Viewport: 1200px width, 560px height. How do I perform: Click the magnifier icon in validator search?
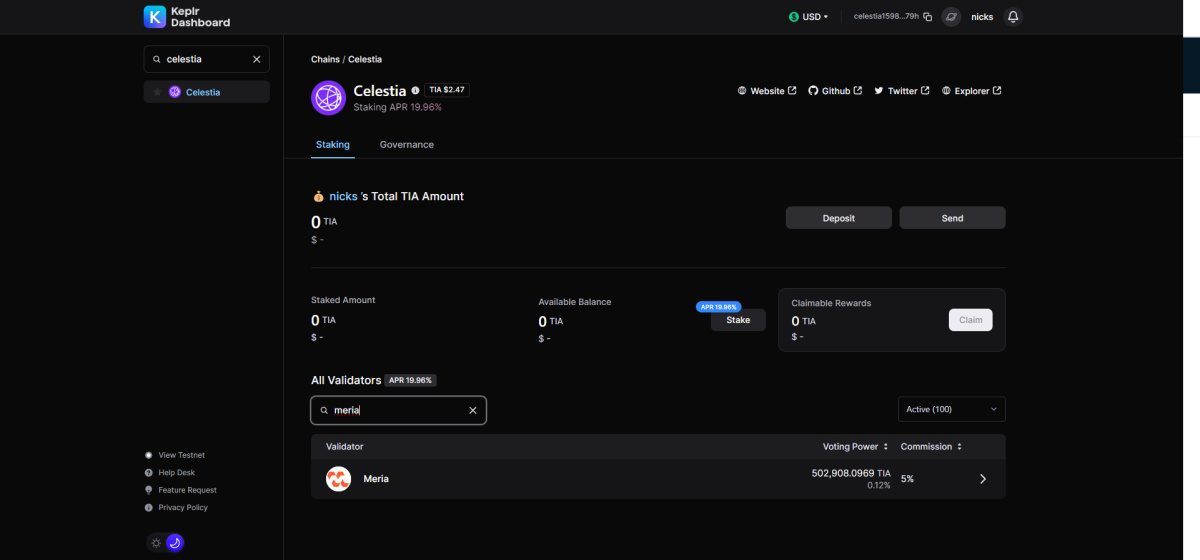click(324, 411)
